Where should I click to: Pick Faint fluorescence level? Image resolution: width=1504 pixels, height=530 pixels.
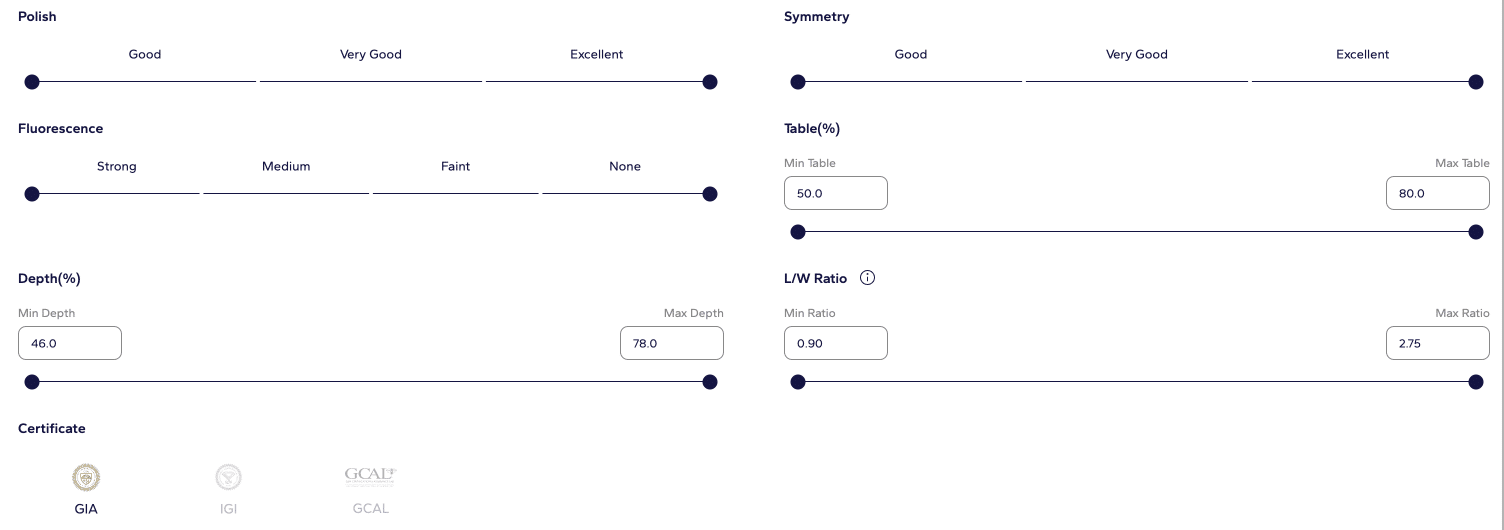click(x=455, y=167)
